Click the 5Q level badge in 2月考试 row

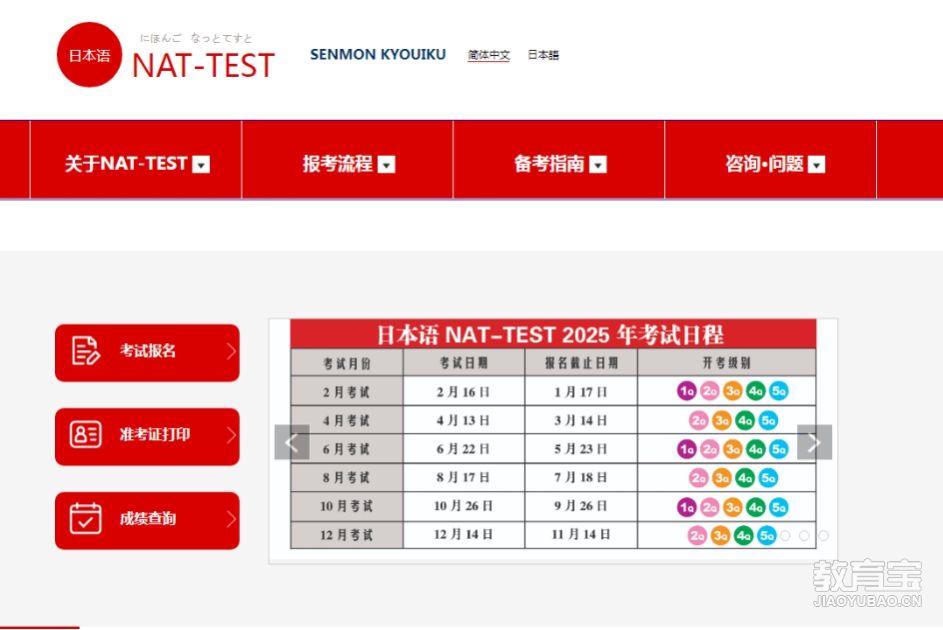click(779, 391)
